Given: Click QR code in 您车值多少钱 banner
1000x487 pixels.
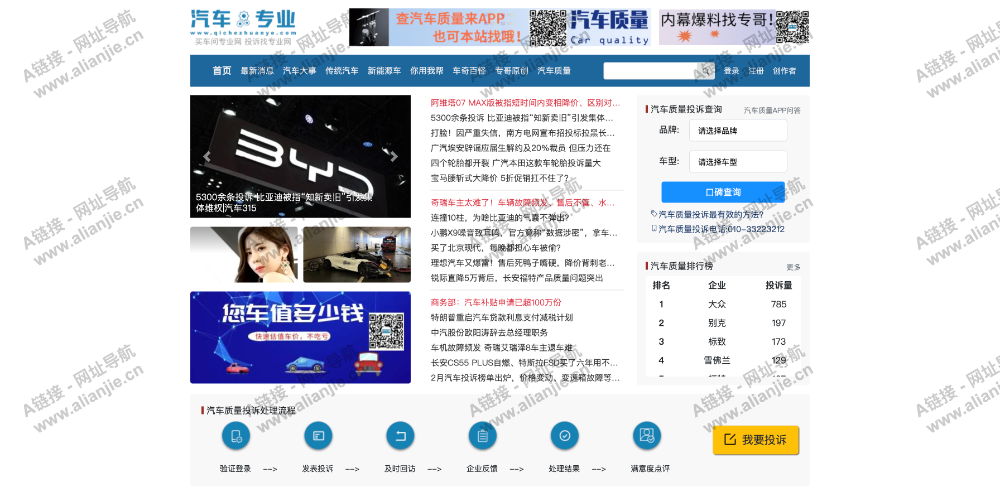Looking at the screenshot, I should pyautogui.click(x=386, y=331).
